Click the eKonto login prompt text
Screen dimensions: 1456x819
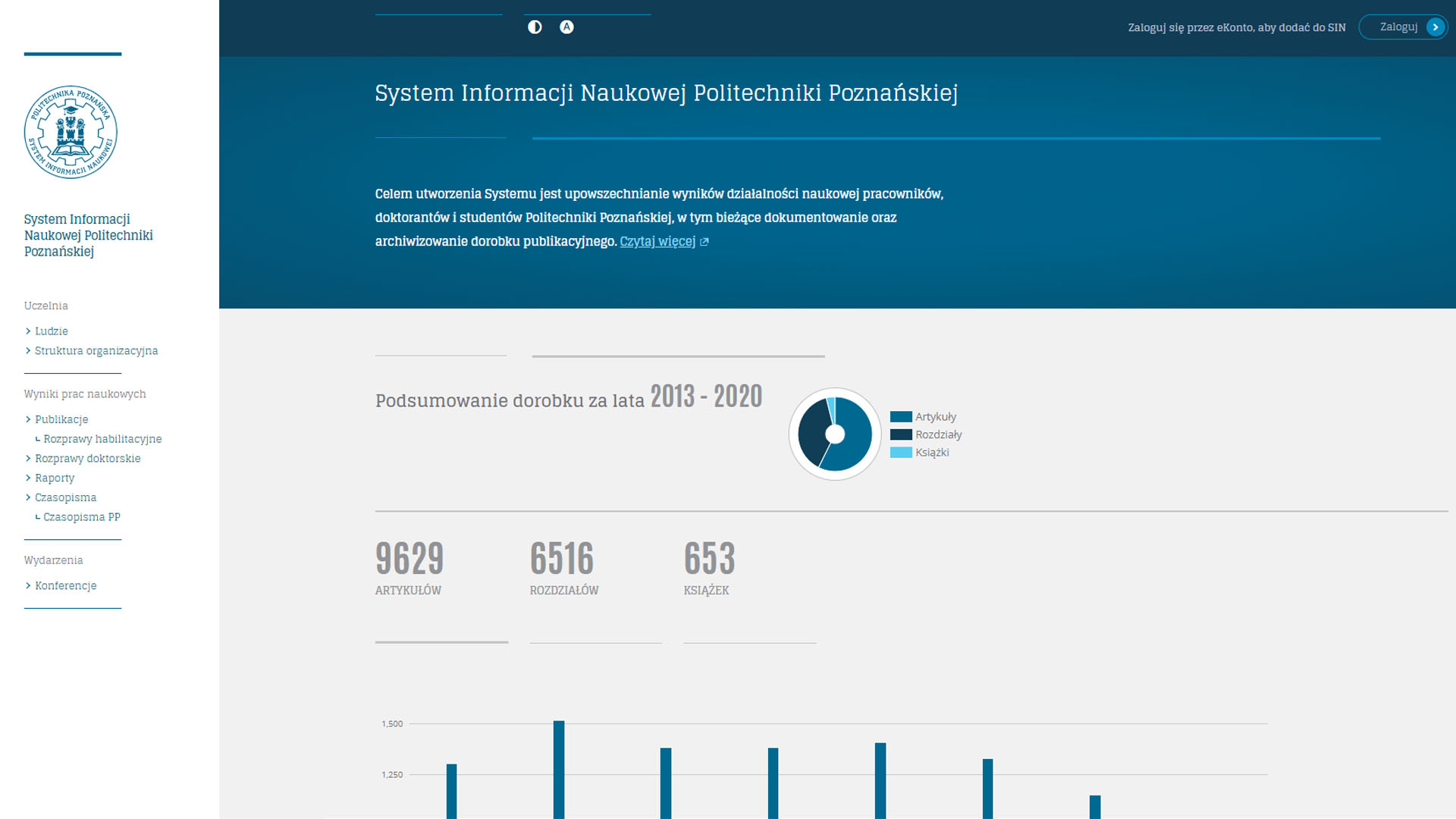click(1237, 27)
